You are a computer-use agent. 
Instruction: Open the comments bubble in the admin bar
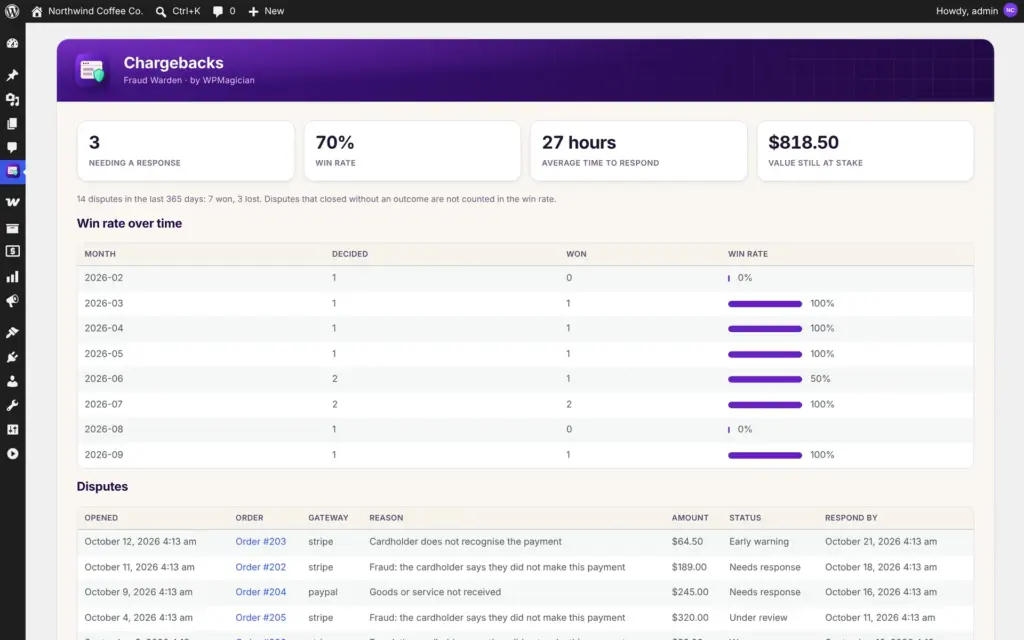[x=217, y=11]
